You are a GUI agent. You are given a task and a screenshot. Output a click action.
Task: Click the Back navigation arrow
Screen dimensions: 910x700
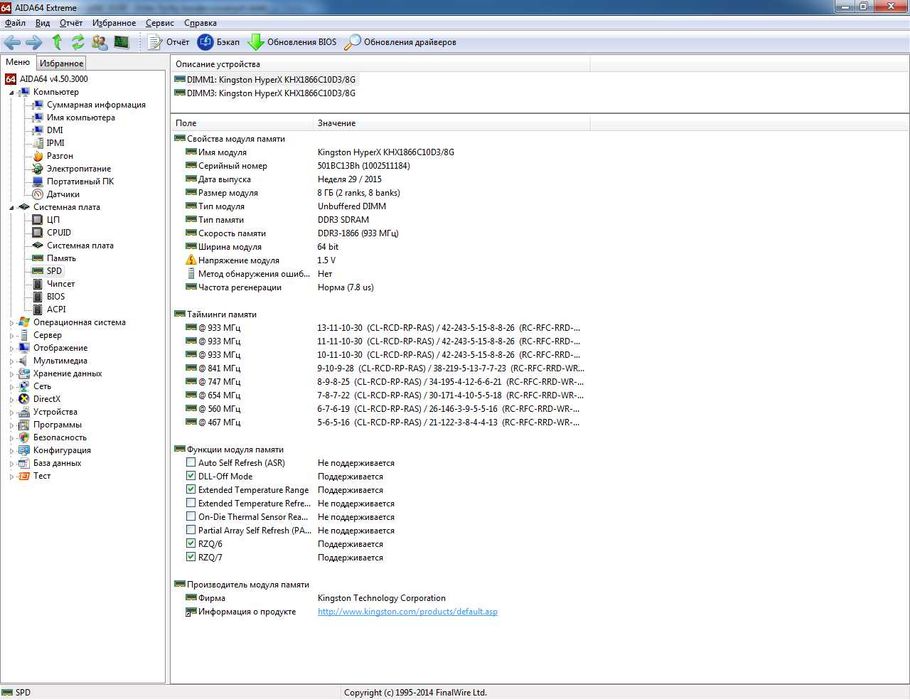[x=12, y=42]
